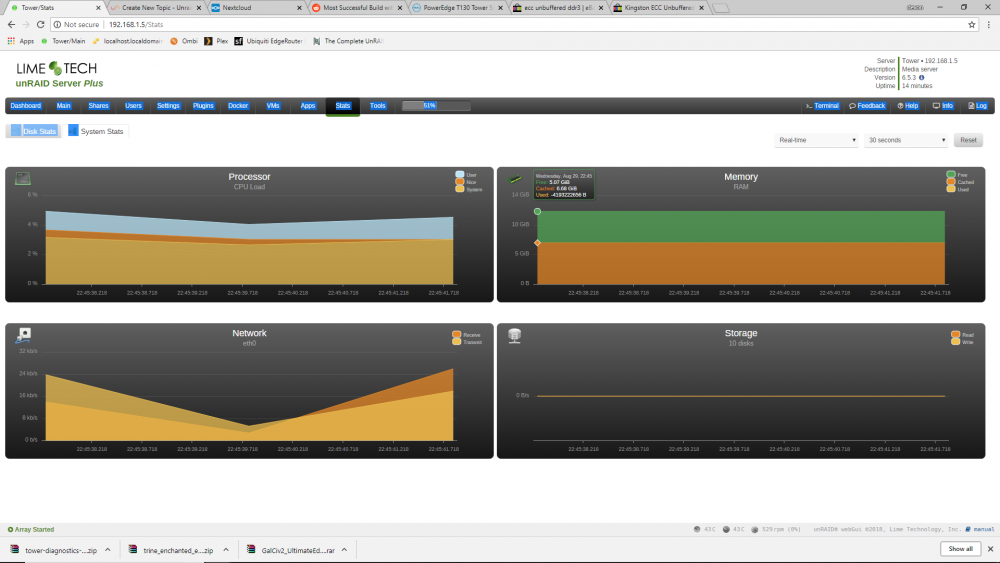The width and height of the screenshot is (1000, 563).
Task: Select the Stats tab
Action: [x=343, y=106]
